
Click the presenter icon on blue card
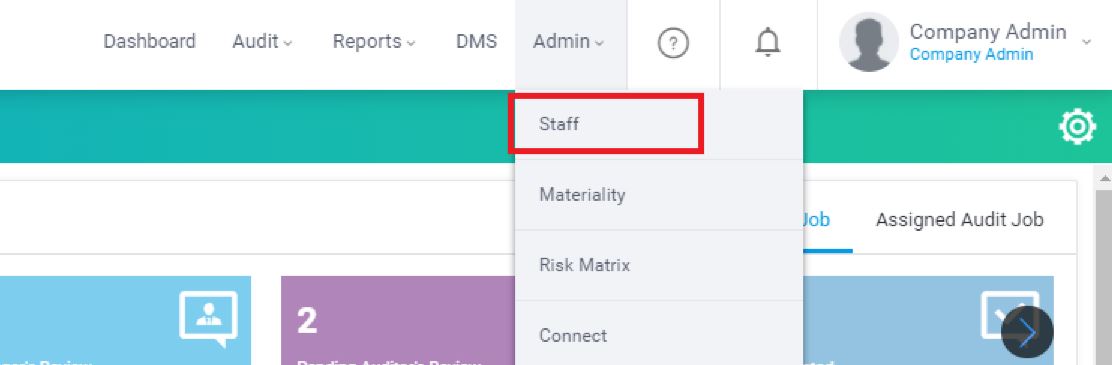point(208,318)
